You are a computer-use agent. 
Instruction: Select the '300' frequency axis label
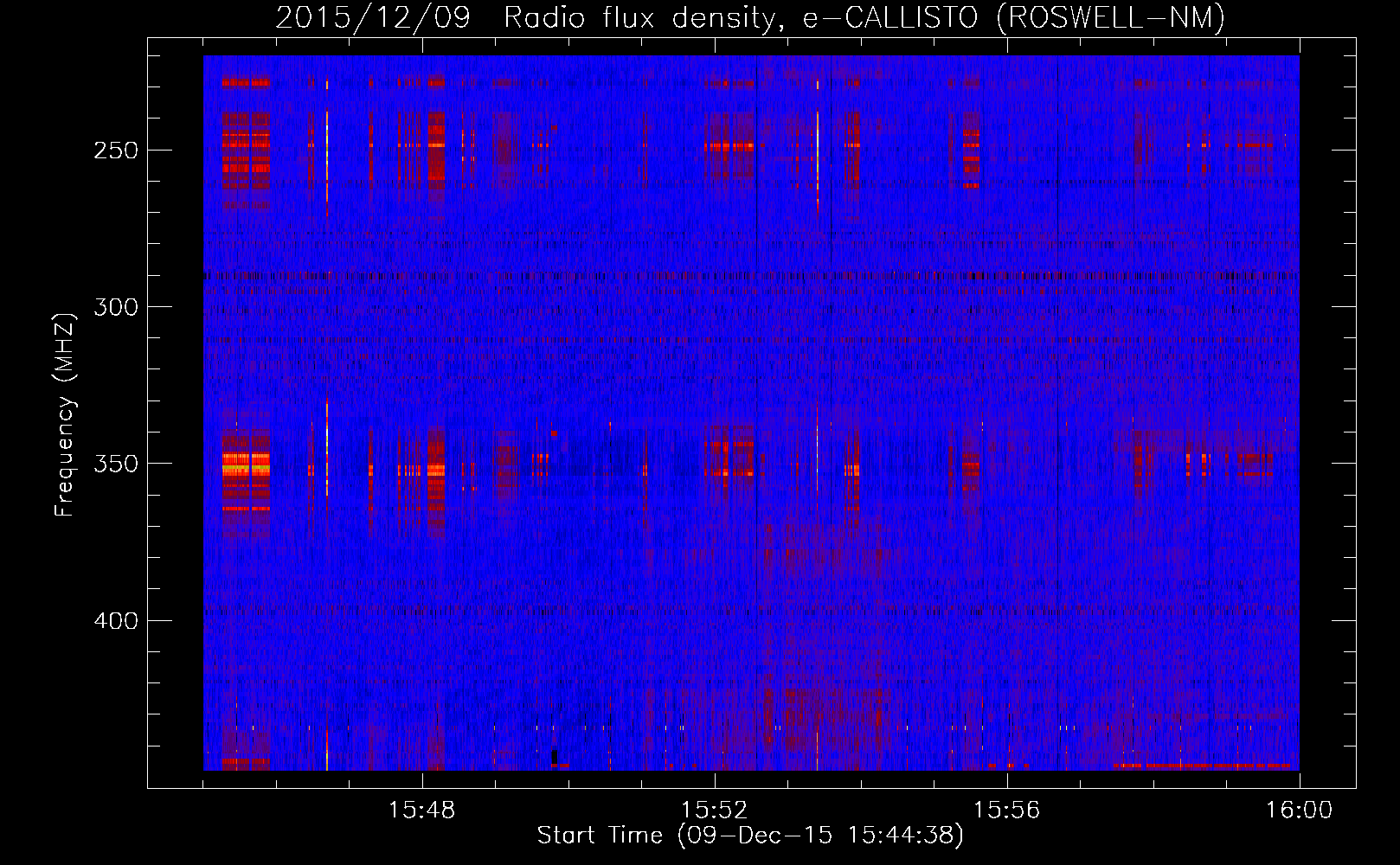click(x=116, y=307)
